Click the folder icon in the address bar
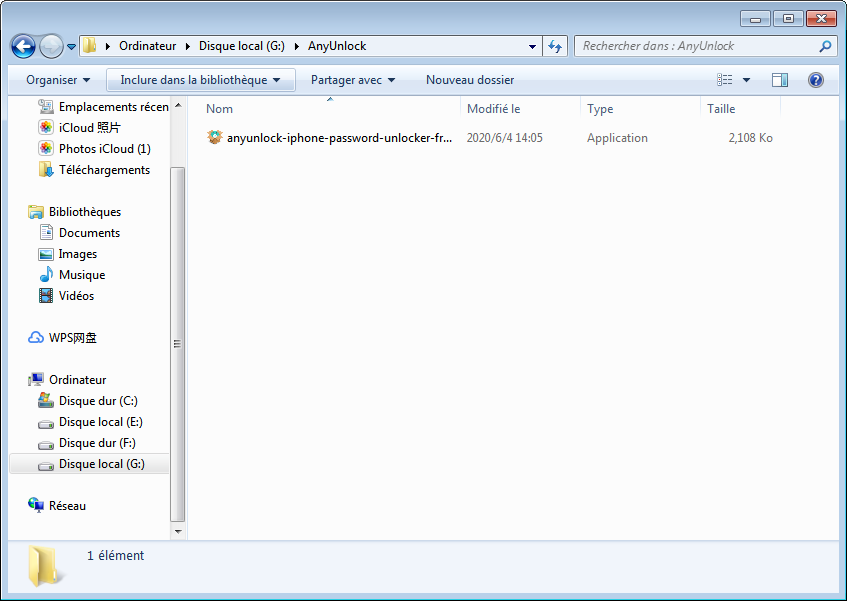847x601 pixels. pyautogui.click(x=90, y=45)
